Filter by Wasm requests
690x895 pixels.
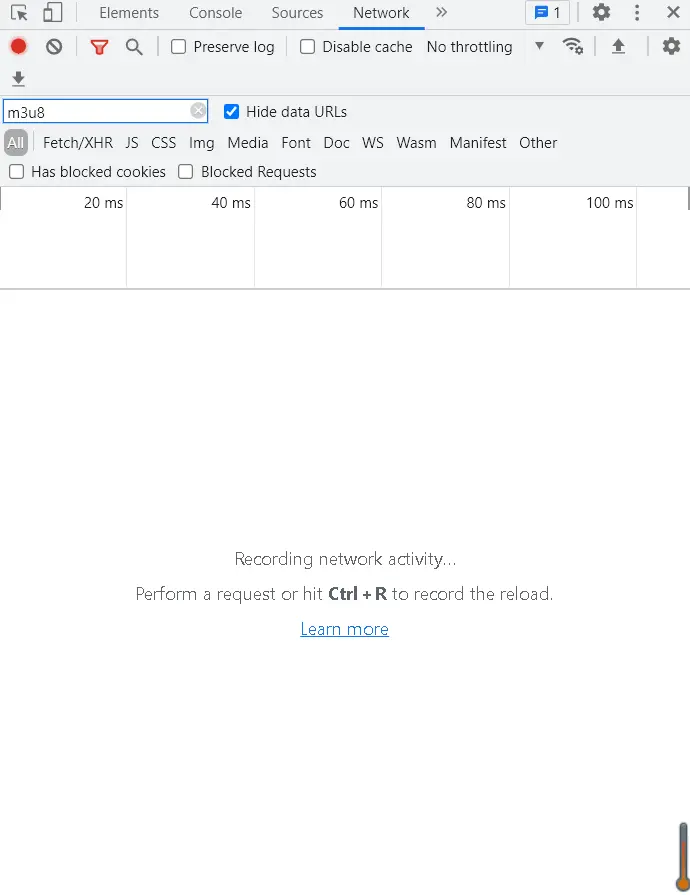point(417,143)
